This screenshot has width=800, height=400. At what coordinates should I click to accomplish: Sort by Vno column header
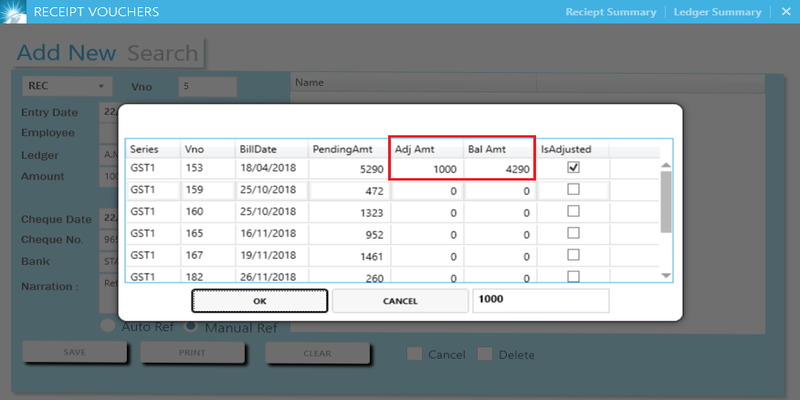coord(208,149)
